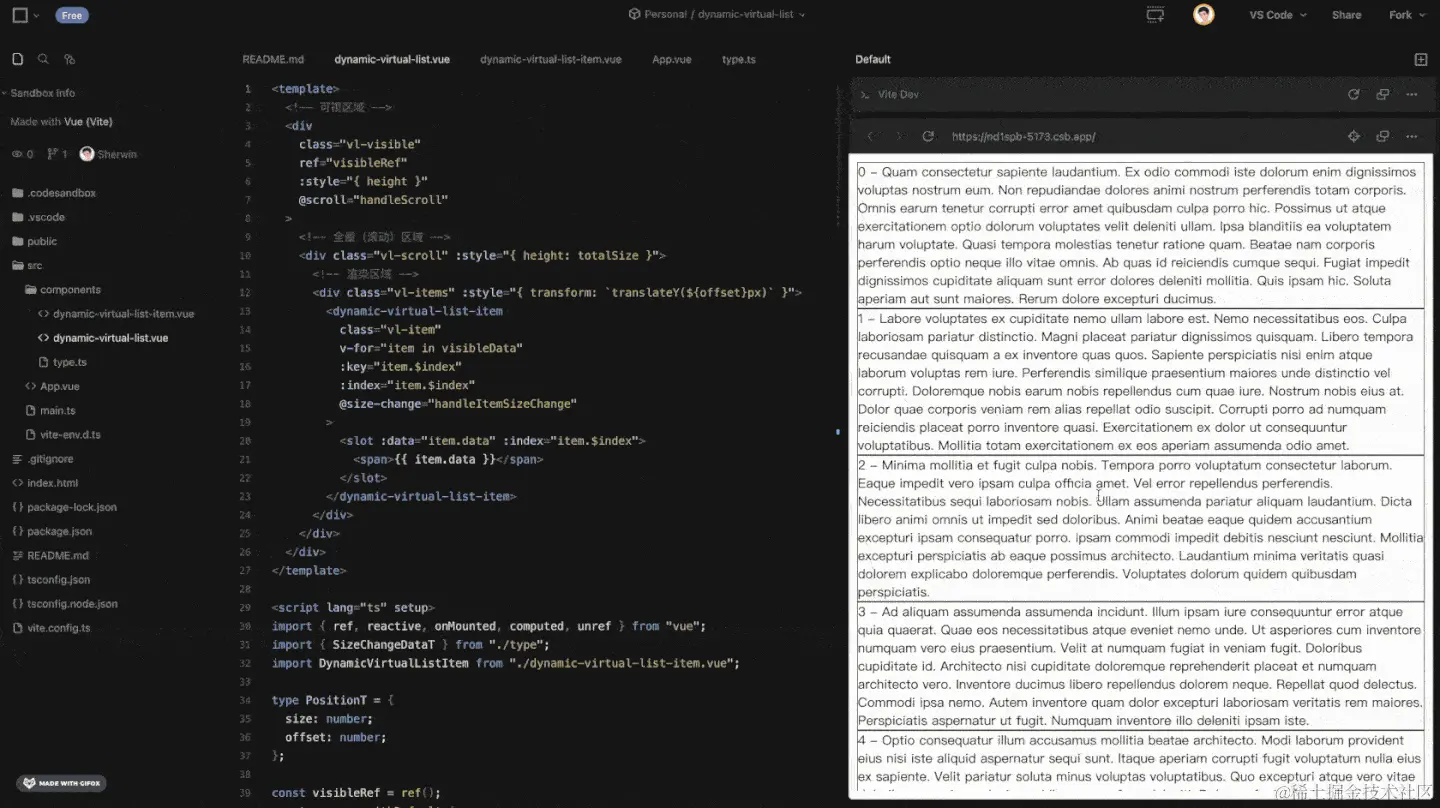Click the Vue (Vite) template link
The height and width of the screenshot is (808, 1440).
point(88,122)
